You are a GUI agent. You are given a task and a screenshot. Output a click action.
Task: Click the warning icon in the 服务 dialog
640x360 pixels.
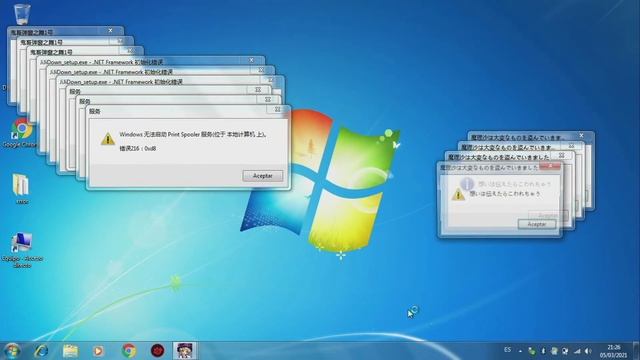(108, 139)
